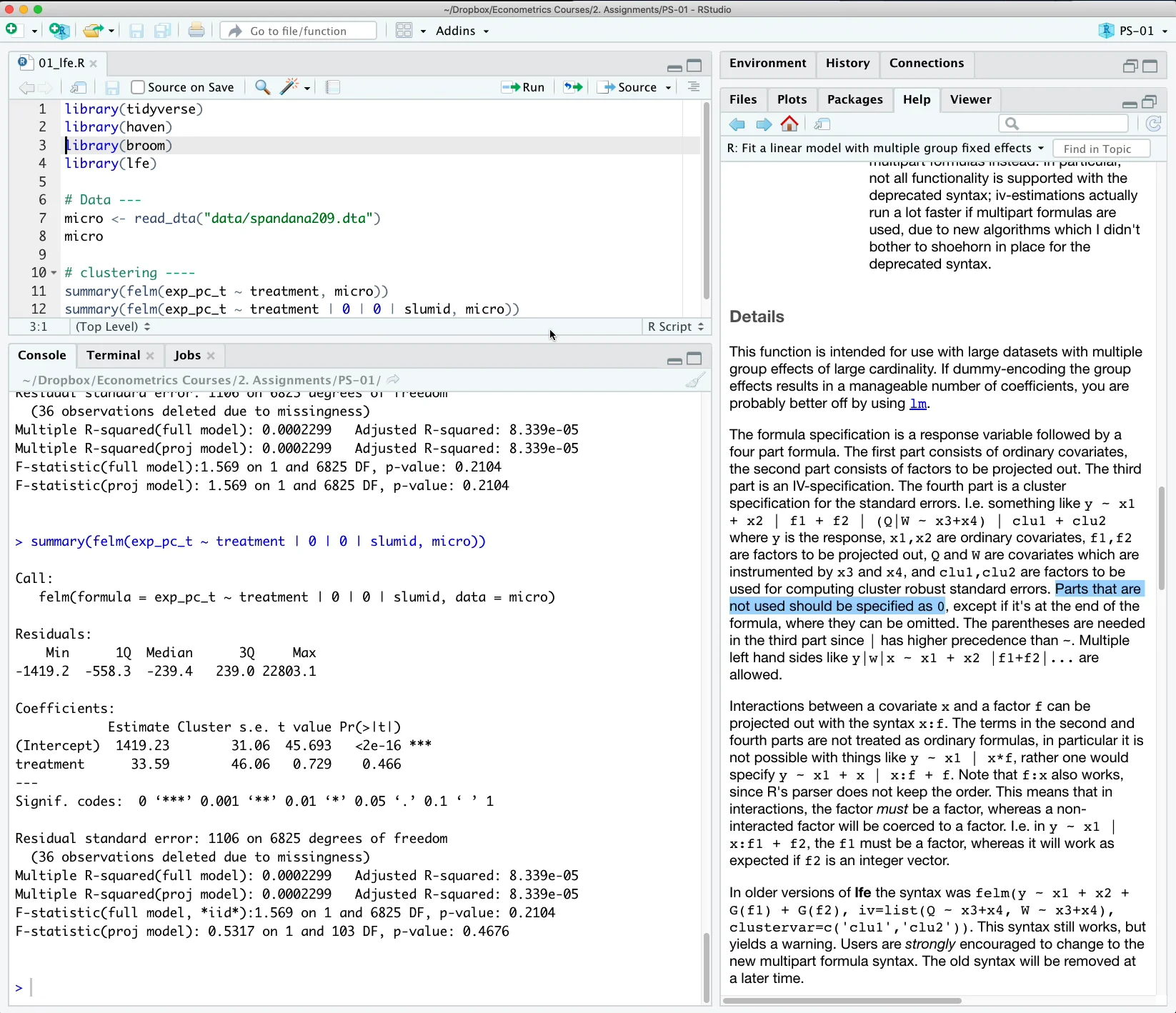Toggle the document outline view
Viewport: 1176px width, 1013px height.
(692, 87)
